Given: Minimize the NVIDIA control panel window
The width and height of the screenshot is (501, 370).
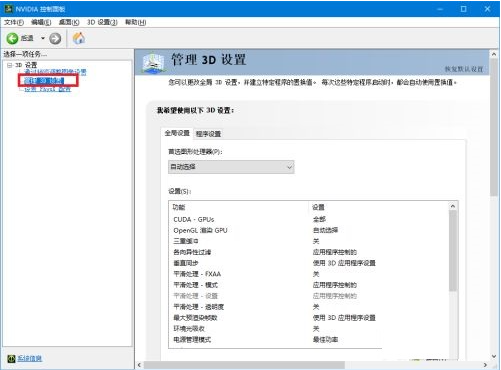Looking at the screenshot, I should [x=440, y=9].
